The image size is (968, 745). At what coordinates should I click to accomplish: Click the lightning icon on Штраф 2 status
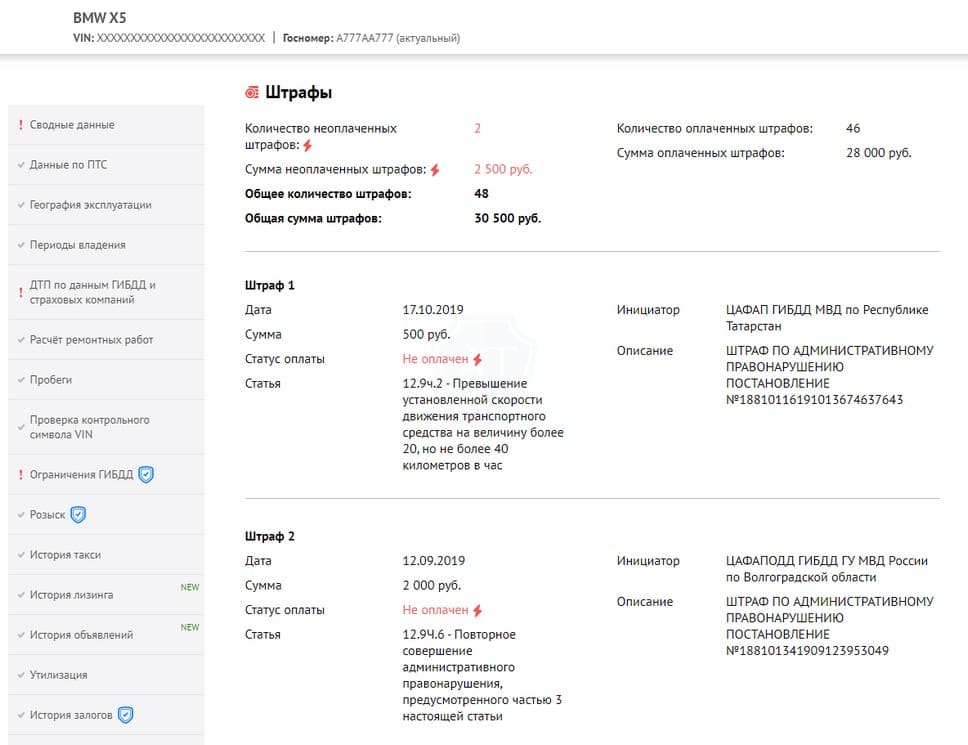[x=477, y=610]
